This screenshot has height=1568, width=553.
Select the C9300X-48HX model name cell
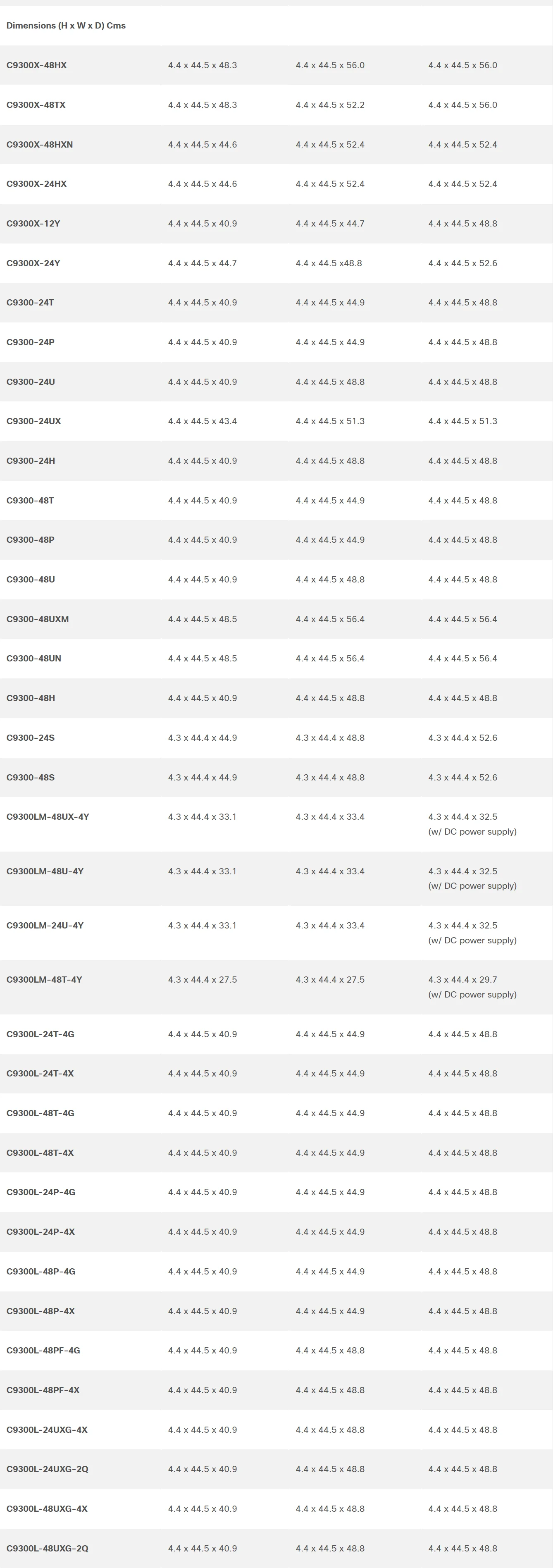pos(36,65)
